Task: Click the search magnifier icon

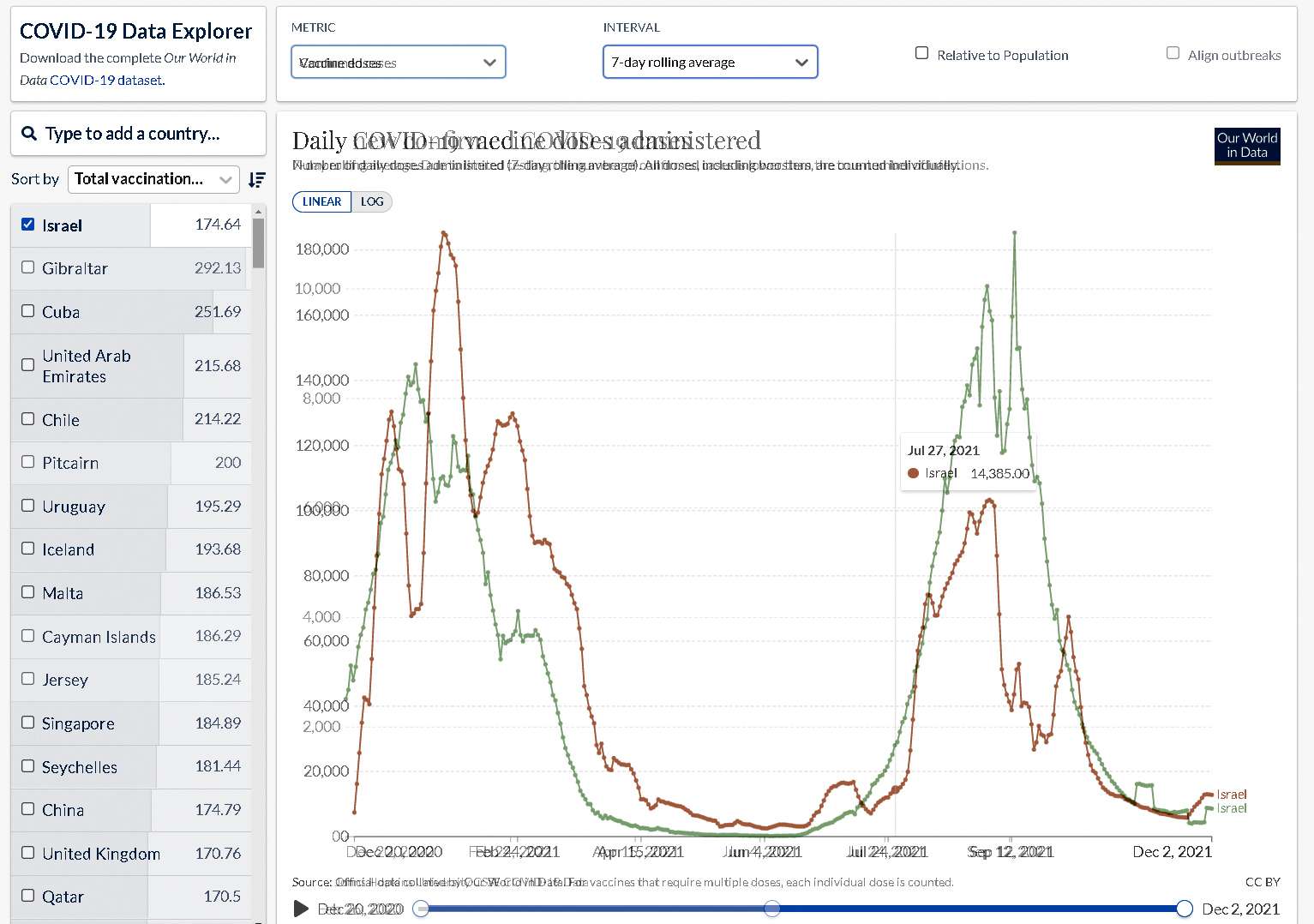Action: tap(29, 134)
